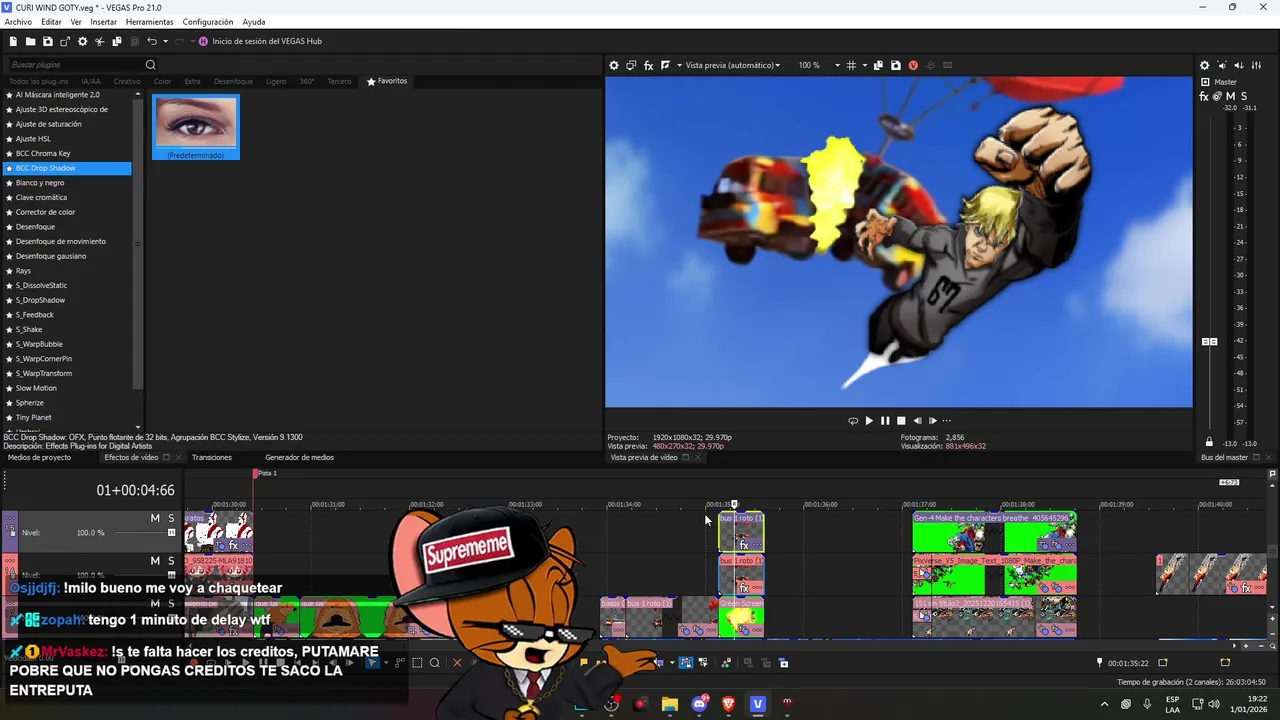Open the Master bus FX icon

[1204, 96]
